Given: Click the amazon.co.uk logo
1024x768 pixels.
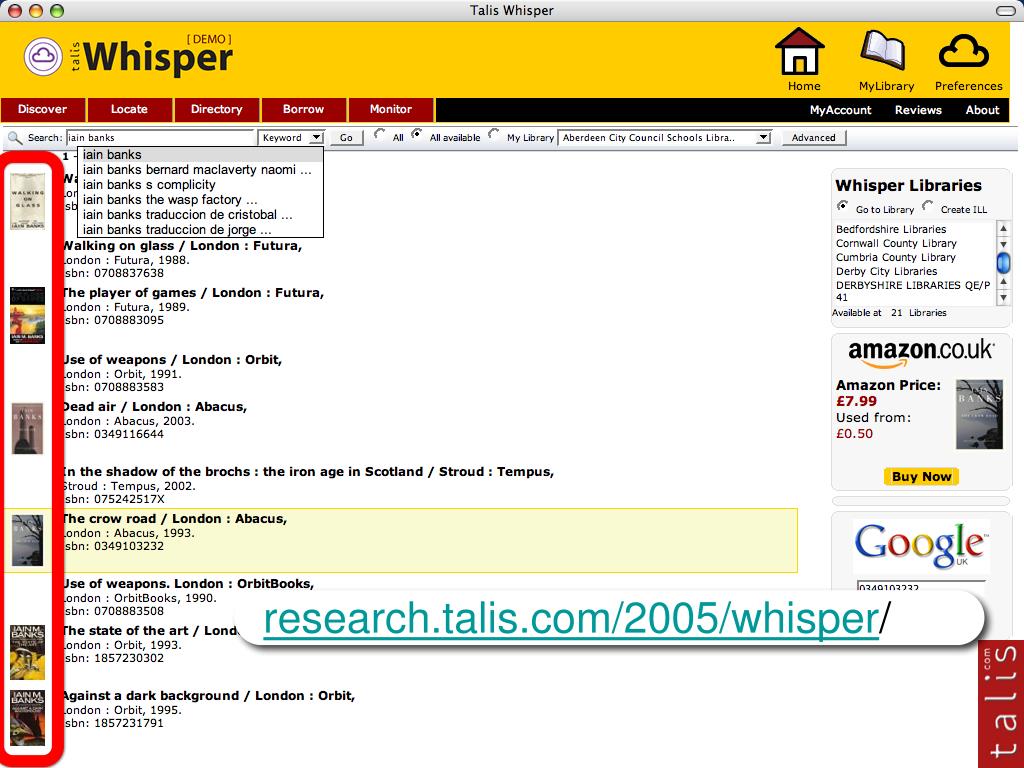Looking at the screenshot, I should 921,353.
